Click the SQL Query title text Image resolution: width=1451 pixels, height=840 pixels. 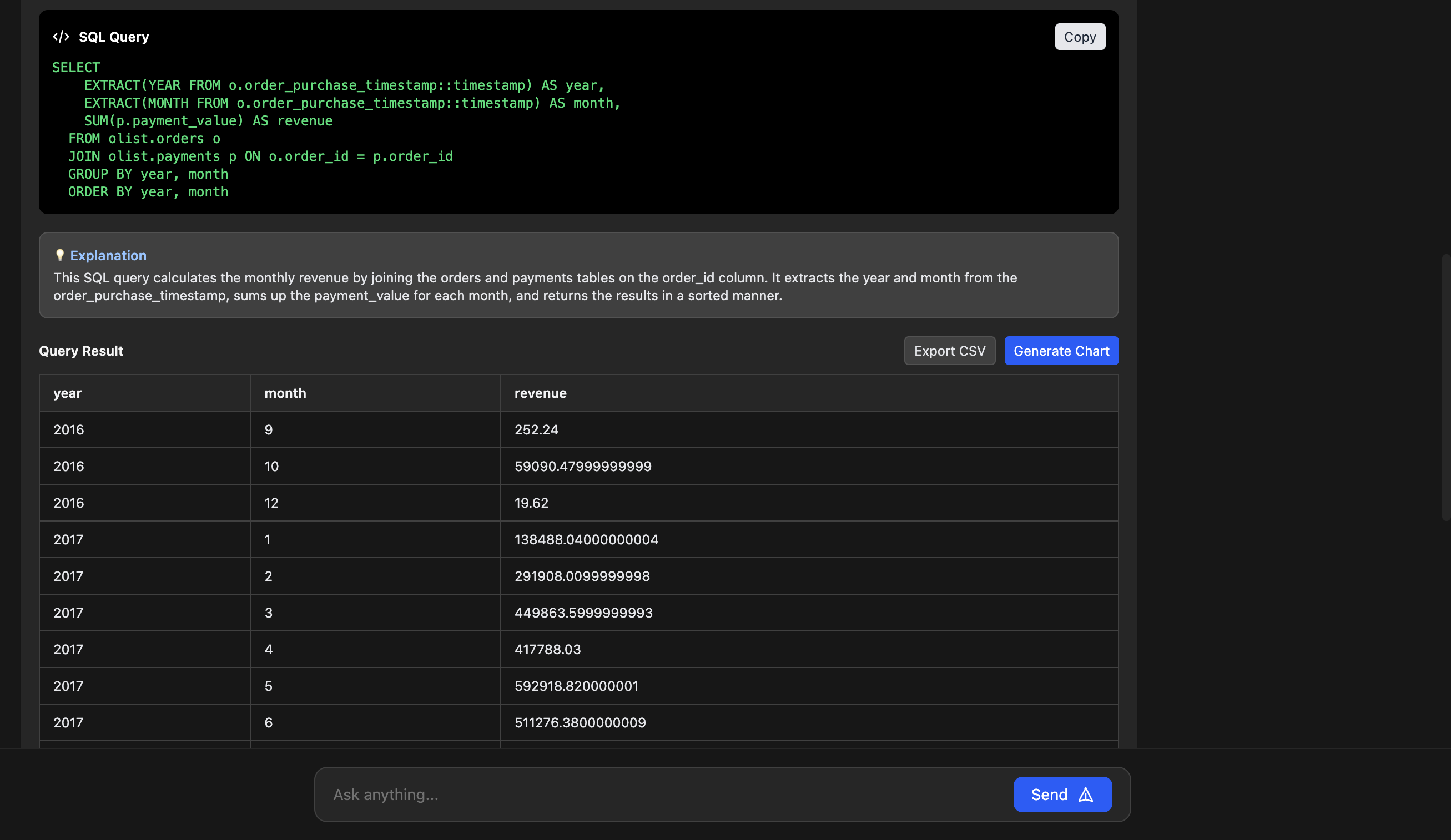pos(114,37)
